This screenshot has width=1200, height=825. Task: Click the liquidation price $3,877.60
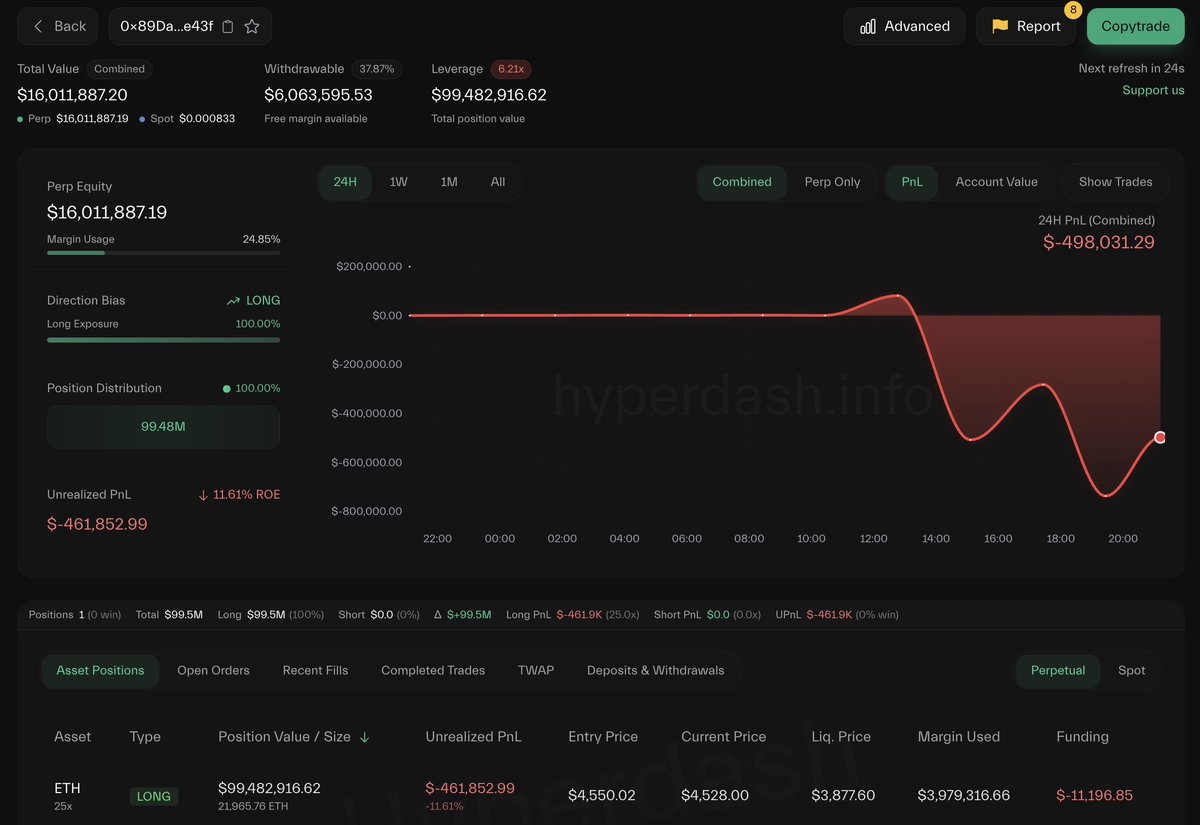(x=843, y=796)
